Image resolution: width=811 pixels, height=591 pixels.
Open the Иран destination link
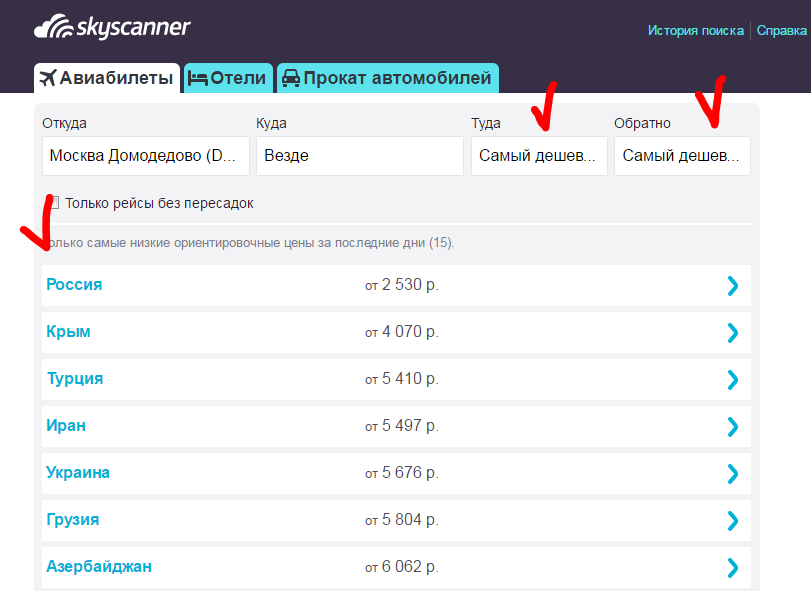point(66,426)
